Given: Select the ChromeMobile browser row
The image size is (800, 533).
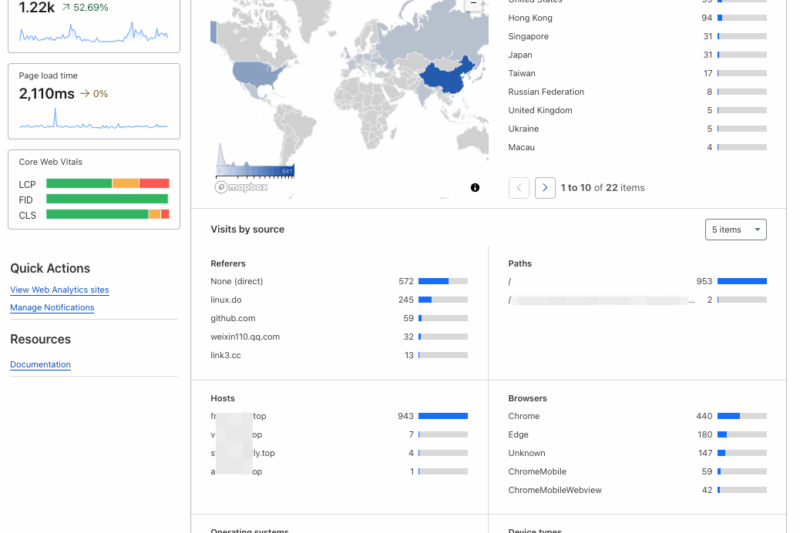Looking at the screenshot, I should pyautogui.click(x=637, y=471).
